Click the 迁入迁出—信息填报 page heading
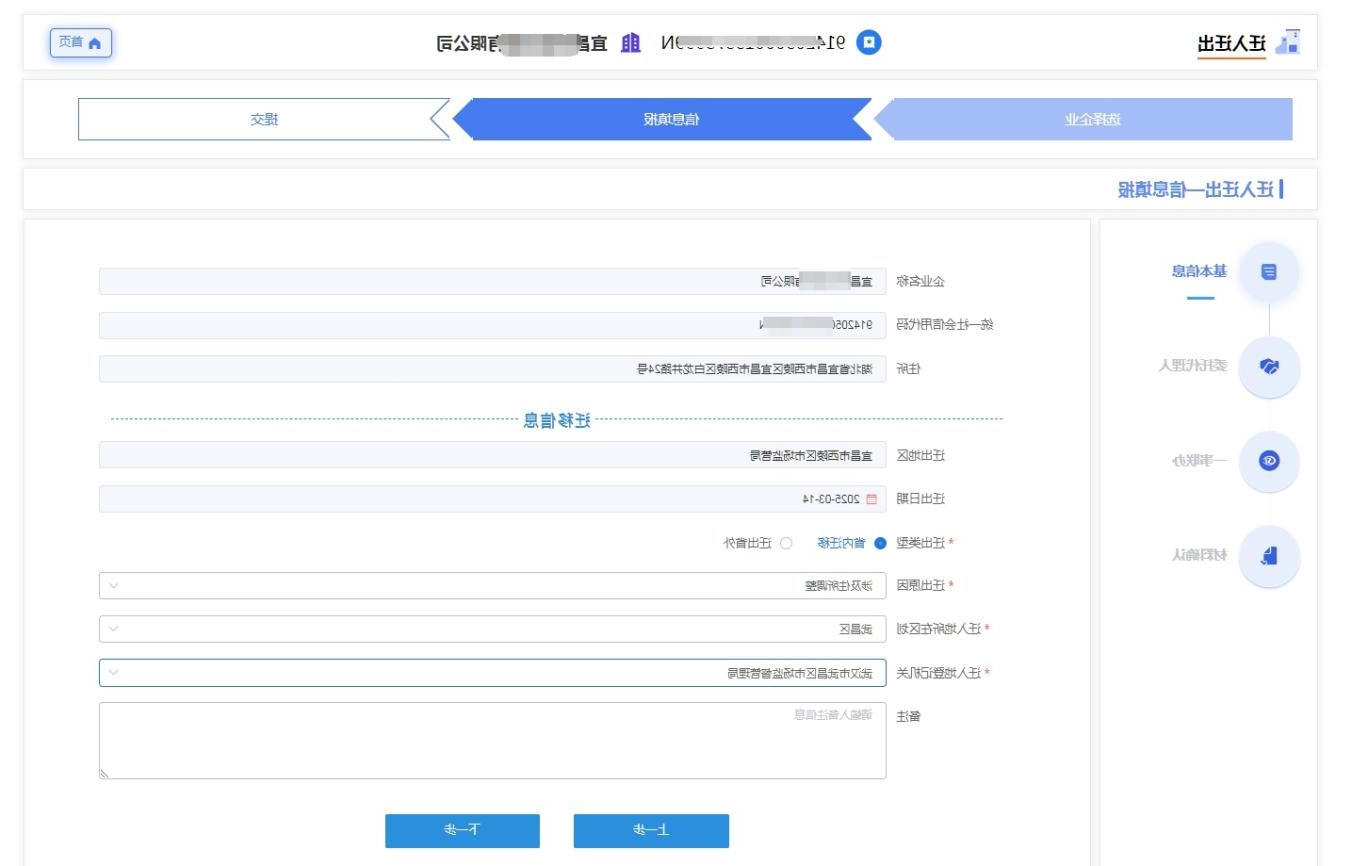1368x866 pixels. click(1196, 189)
